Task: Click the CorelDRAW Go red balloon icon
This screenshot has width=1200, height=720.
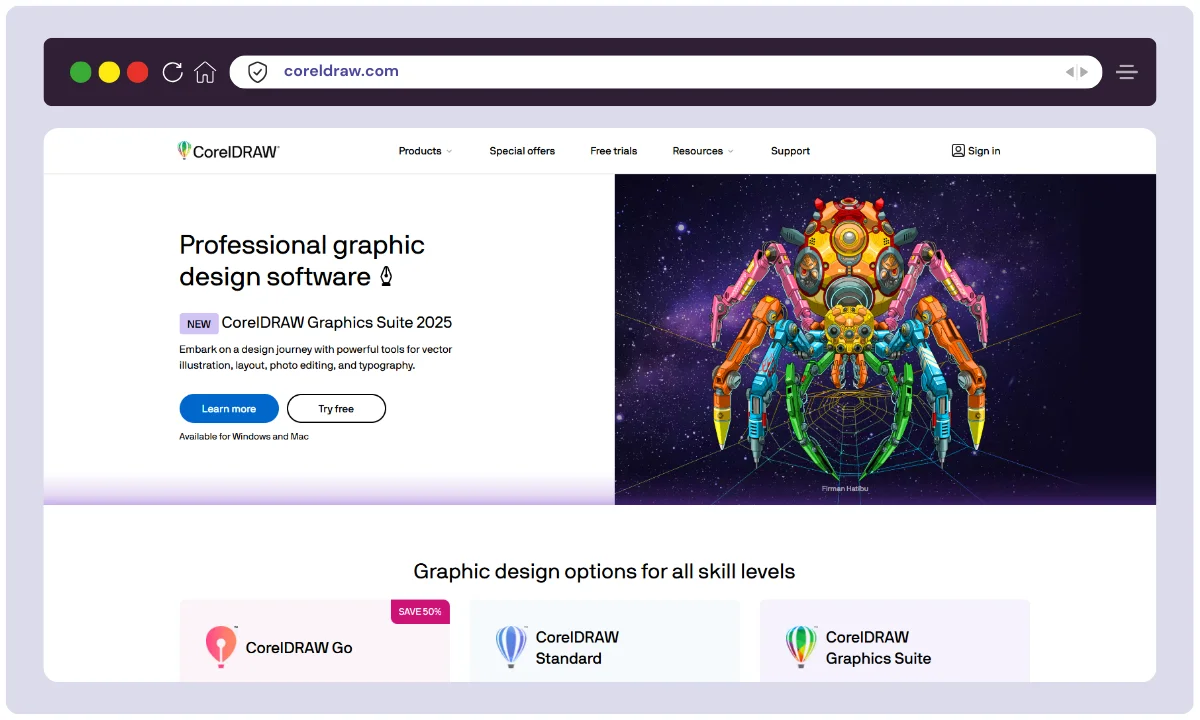Action: [x=220, y=647]
